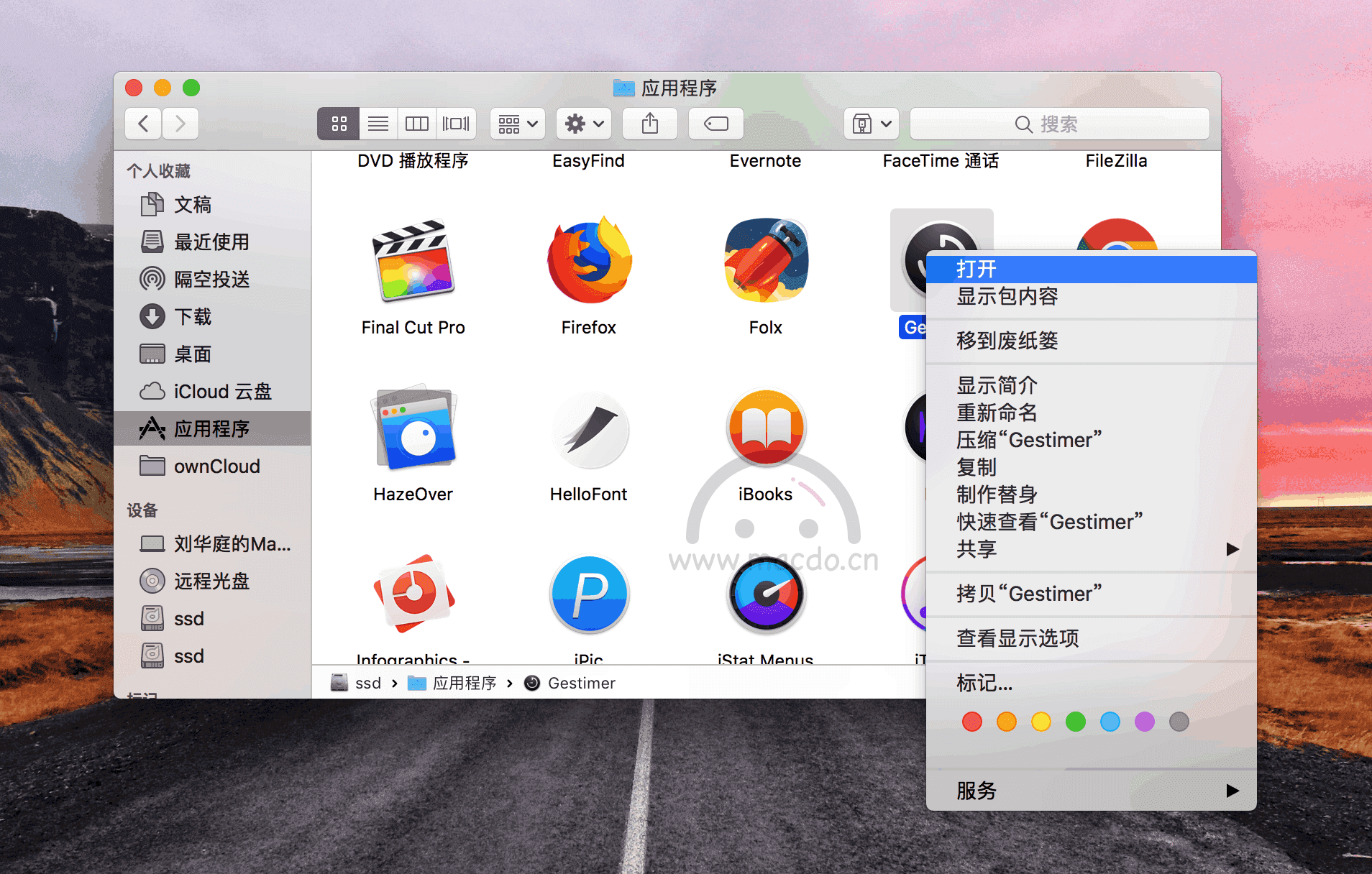
Task: Select the HazeOver app icon
Action: pos(415,428)
